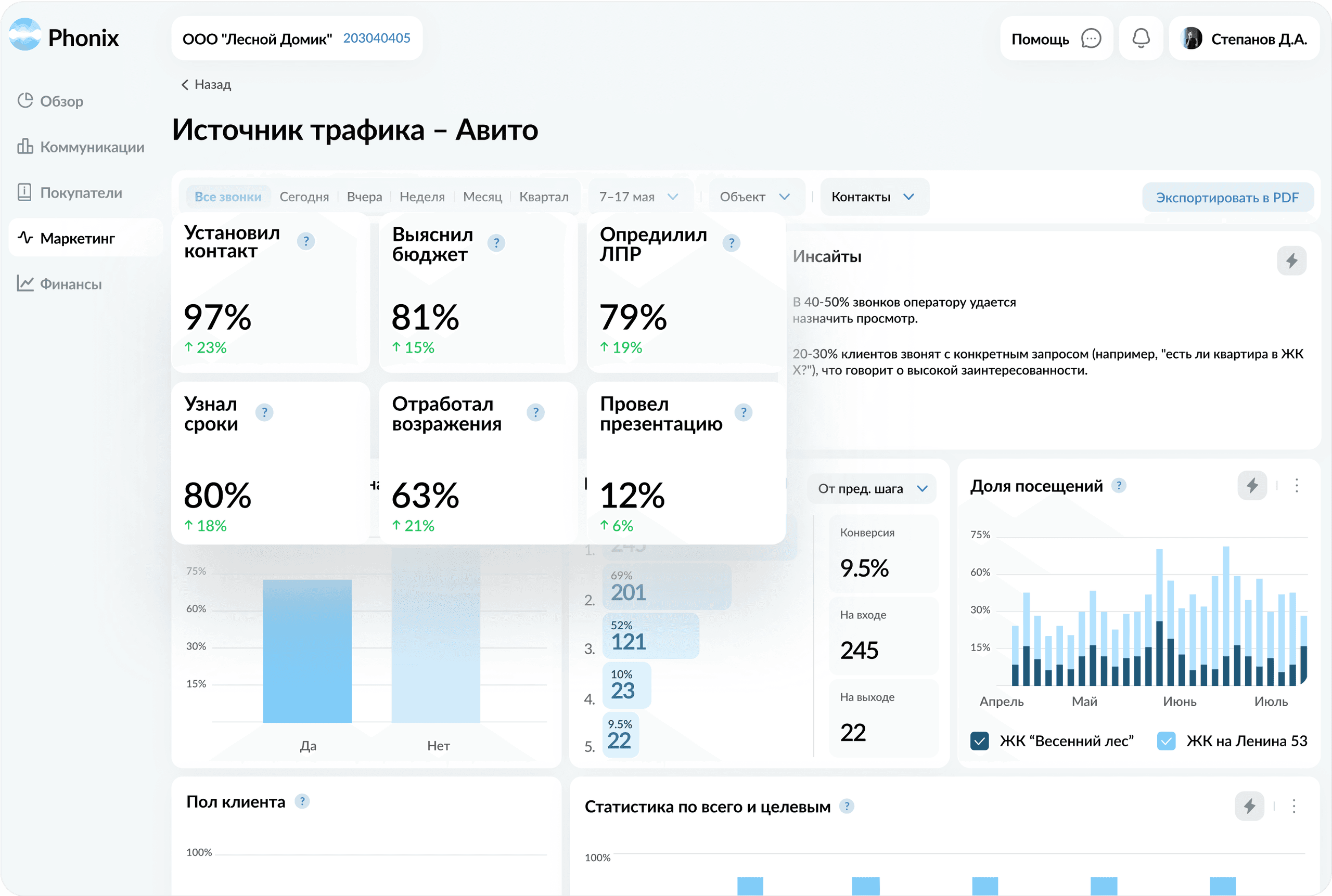Click lightning icon in Статистика по всего card

[x=1249, y=806]
